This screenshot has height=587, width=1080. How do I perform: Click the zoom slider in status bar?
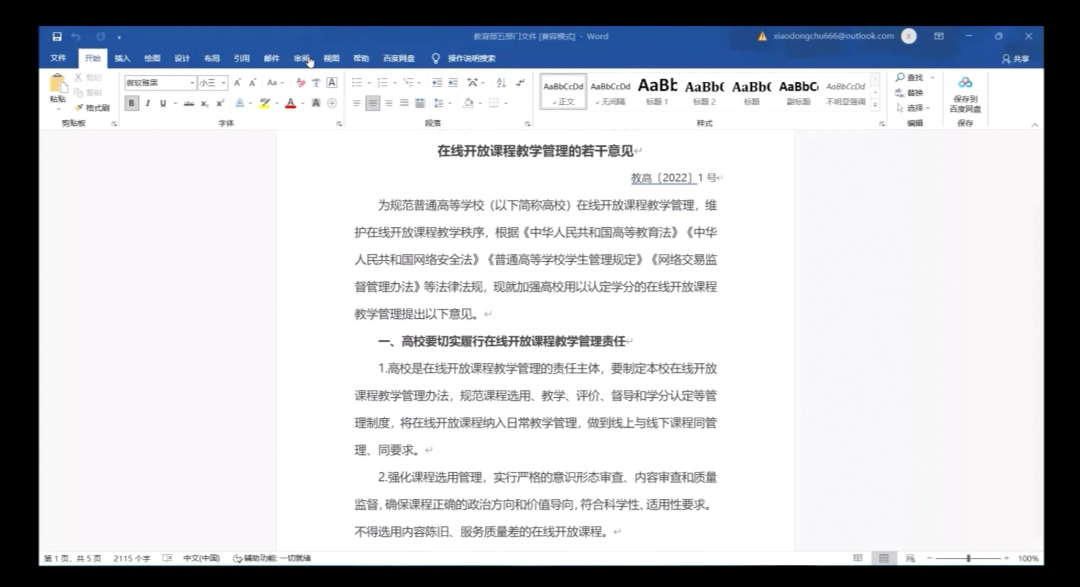[968, 558]
